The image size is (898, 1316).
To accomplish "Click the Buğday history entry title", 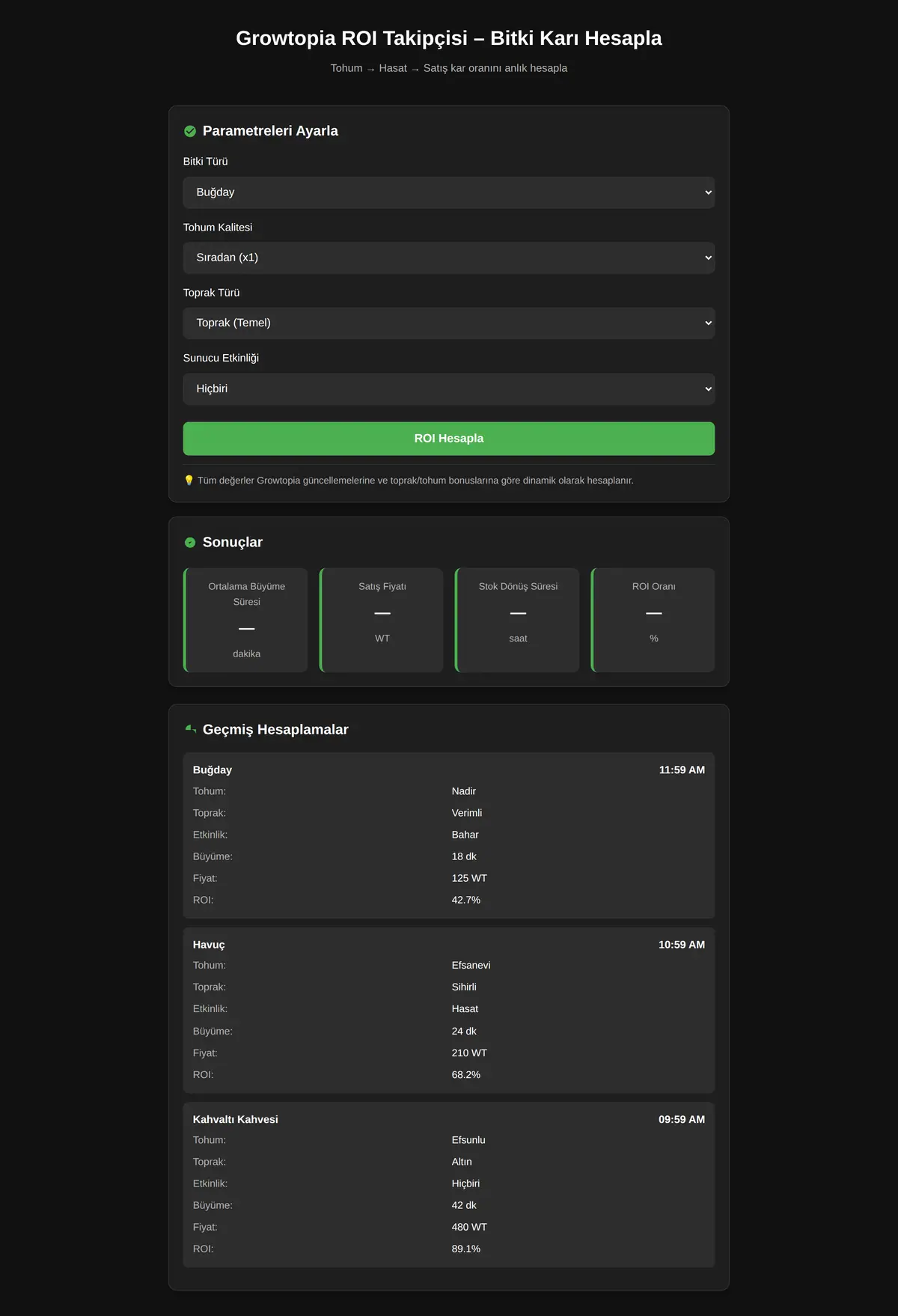I will [x=213, y=770].
